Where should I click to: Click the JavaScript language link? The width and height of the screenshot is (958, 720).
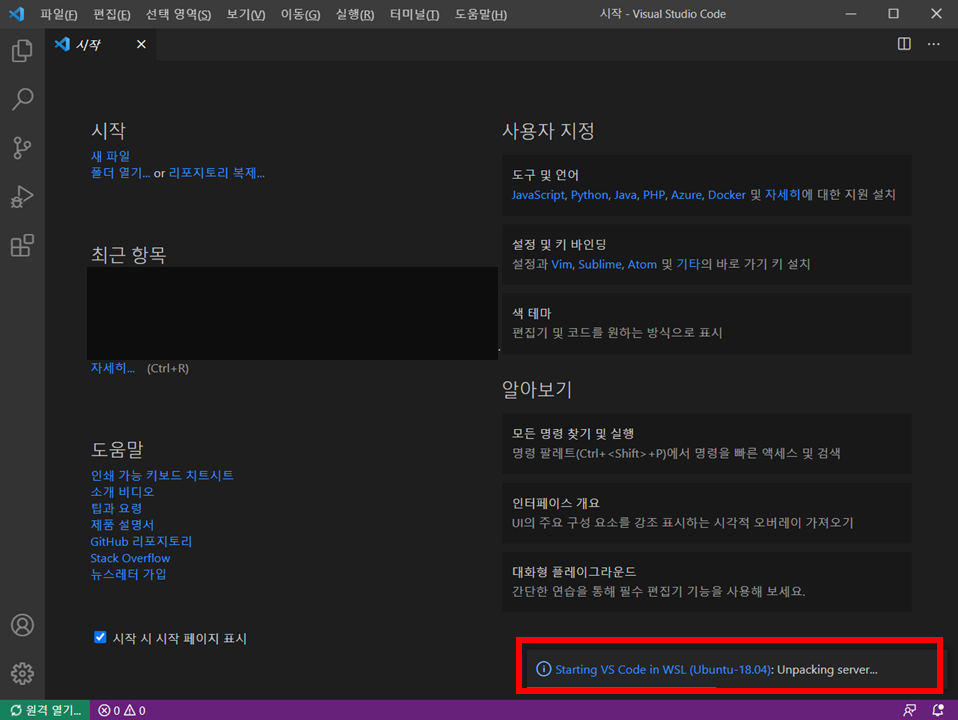[x=538, y=194]
